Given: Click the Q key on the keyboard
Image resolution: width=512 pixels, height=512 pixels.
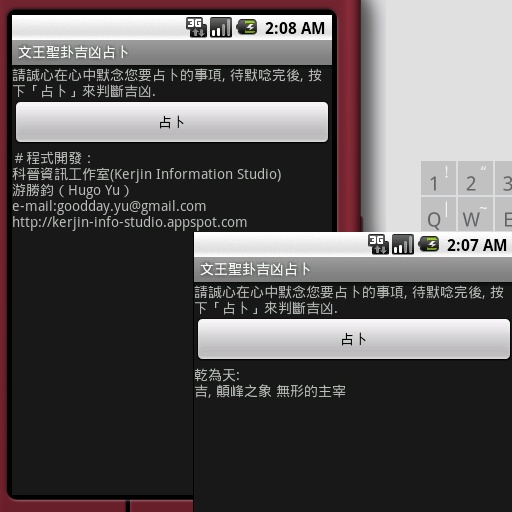Looking at the screenshot, I should (438, 214).
